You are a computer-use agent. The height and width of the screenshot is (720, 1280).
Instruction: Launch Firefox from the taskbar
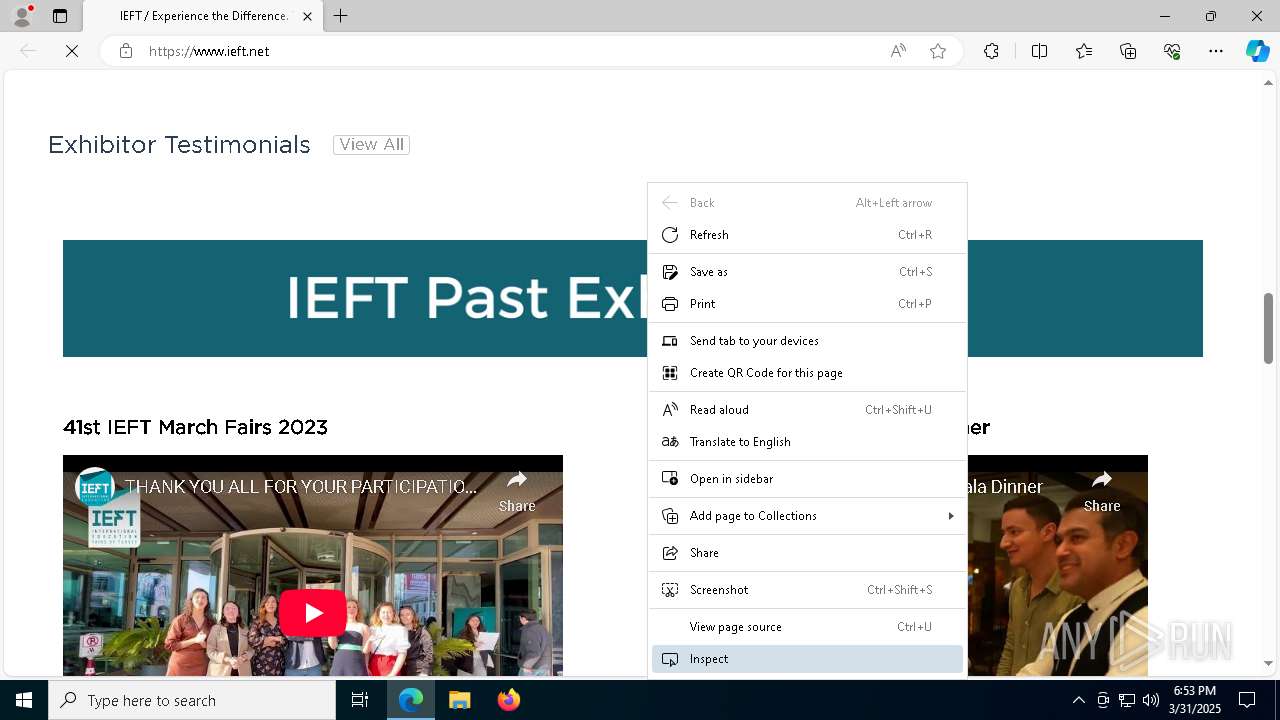(x=508, y=700)
